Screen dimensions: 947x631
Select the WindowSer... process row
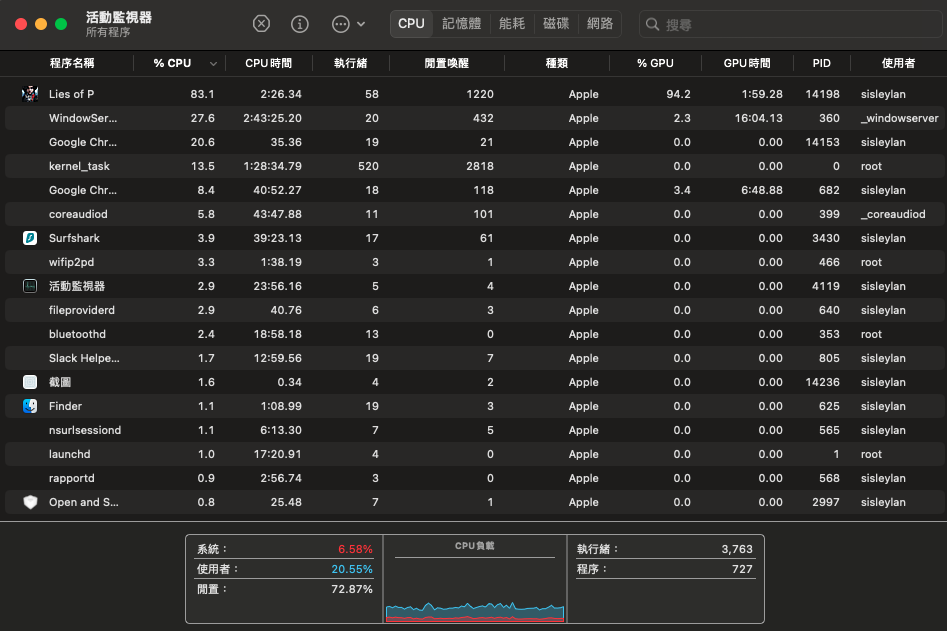point(475,118)
